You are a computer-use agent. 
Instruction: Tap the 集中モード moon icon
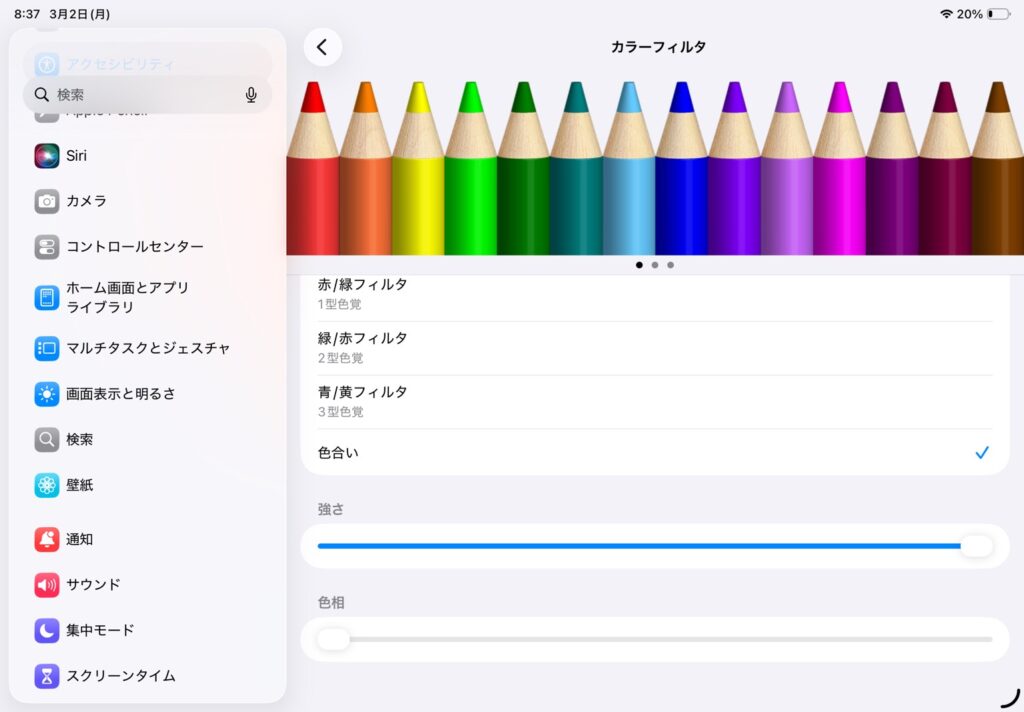point(47,630)
